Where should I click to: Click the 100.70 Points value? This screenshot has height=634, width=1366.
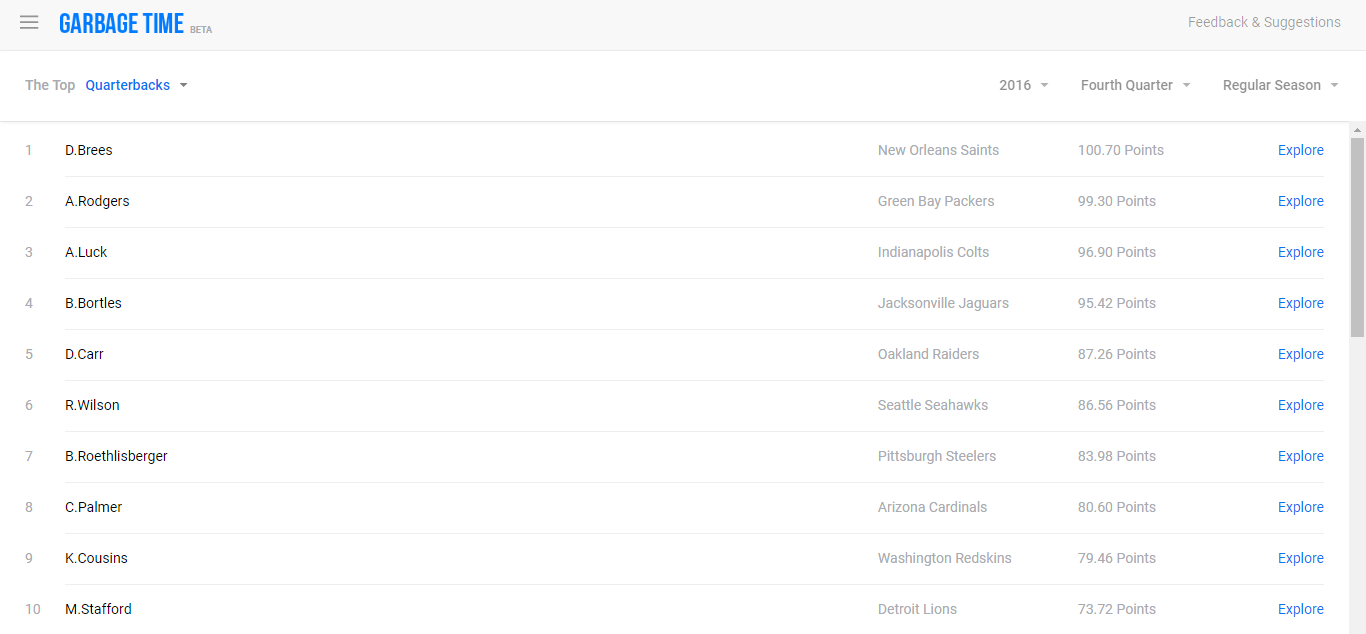point(1121,150)
